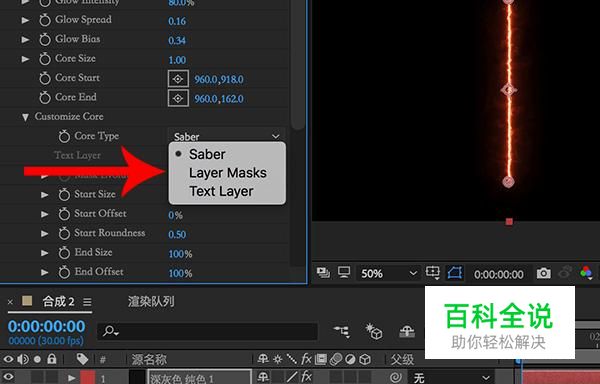Viewport: 600px width, 384px height.
Task: Switch to the 渲染队列 tab
Action: pos(151,302)
